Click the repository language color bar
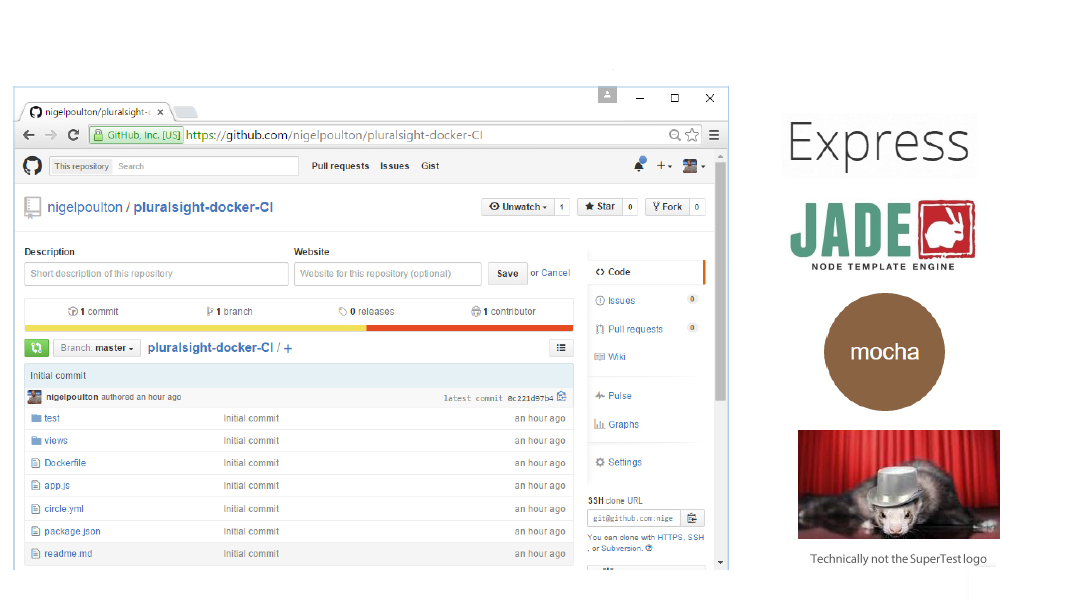Viewport: 1068px width, 600px height. tap(298, 328)
